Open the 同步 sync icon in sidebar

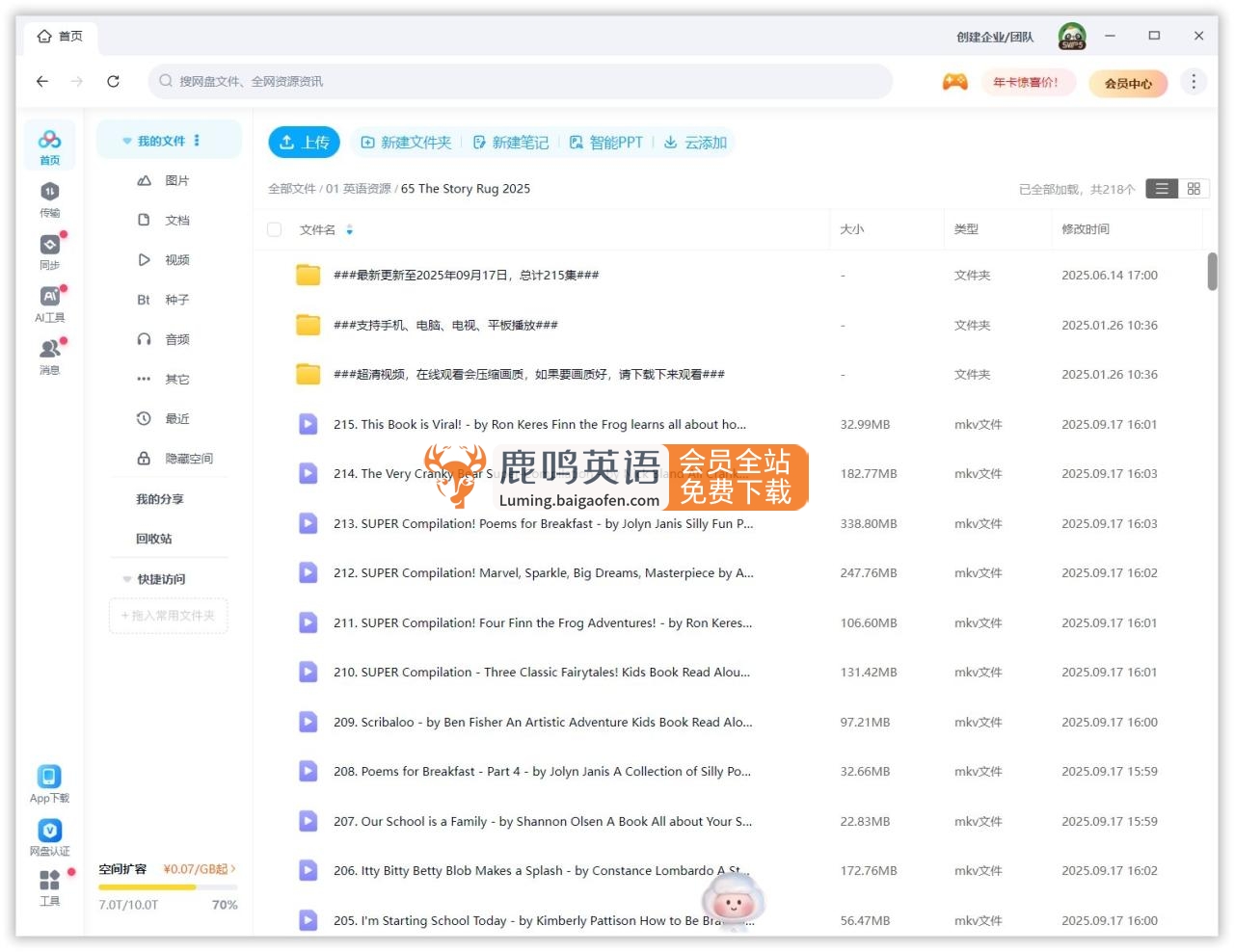pyautogui.click(x=49, y=249)
